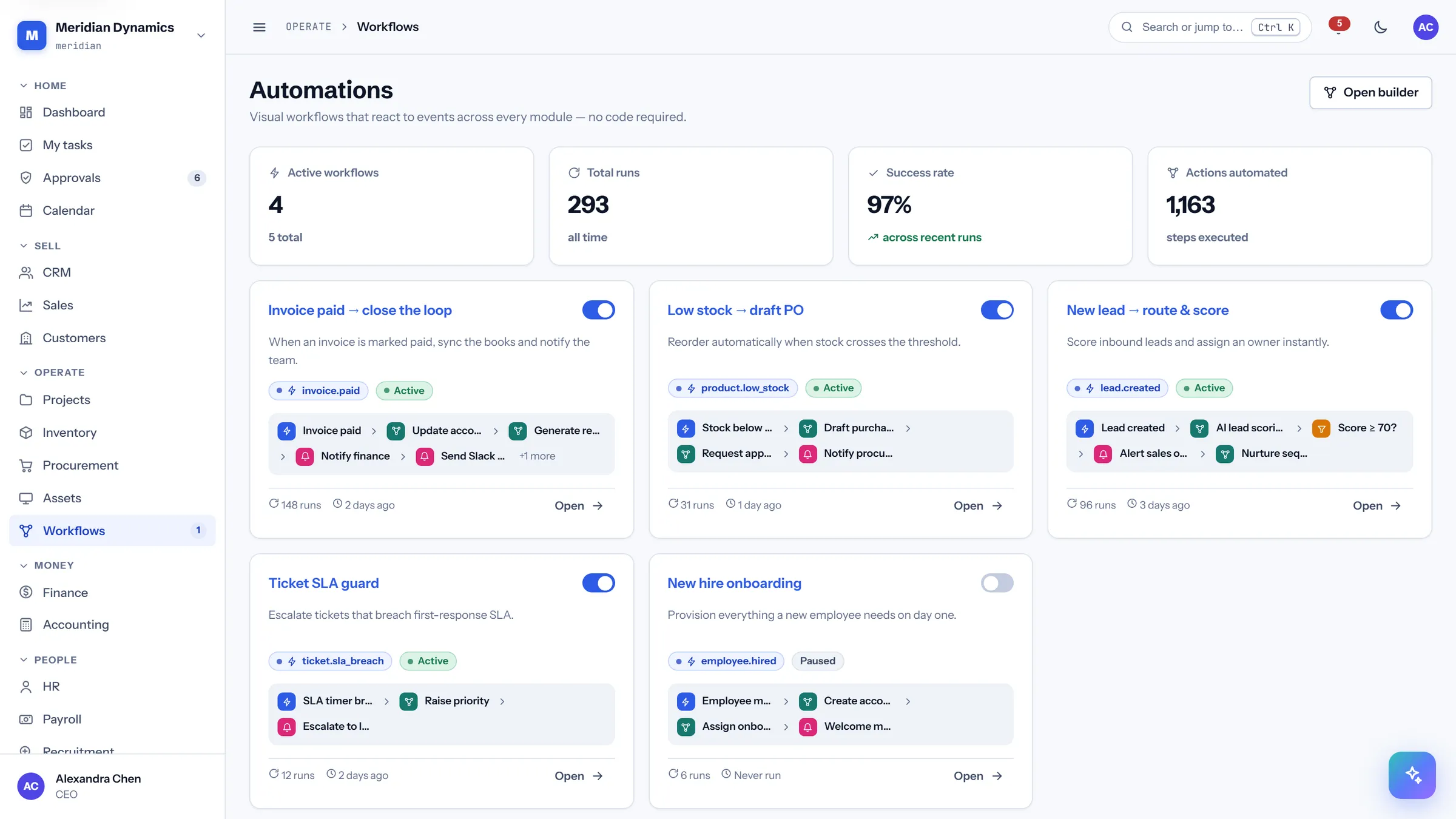The width and height of the screenshot is (1456, 819).
Task: Click the Stock below trigger step icon
Action: [x=686, y=428]
